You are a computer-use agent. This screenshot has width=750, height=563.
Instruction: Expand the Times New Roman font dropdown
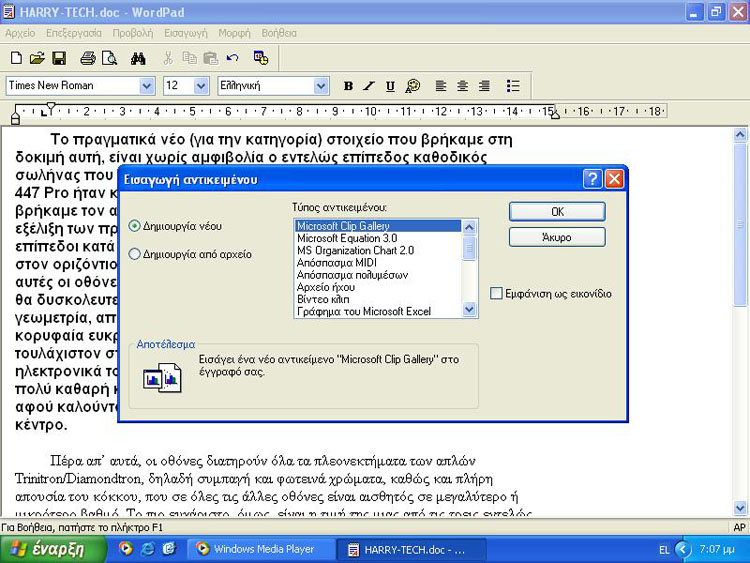[146, 86]
